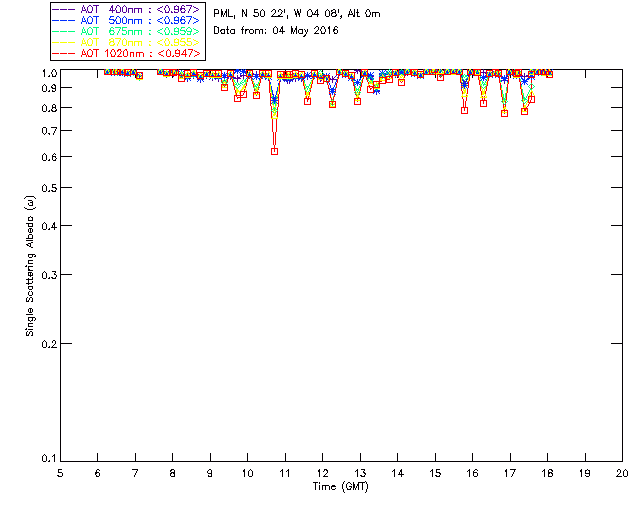Screen dimensions: 640x512
Task: Click the 0.1 tick label on y-axis
Action: point(49,459)
